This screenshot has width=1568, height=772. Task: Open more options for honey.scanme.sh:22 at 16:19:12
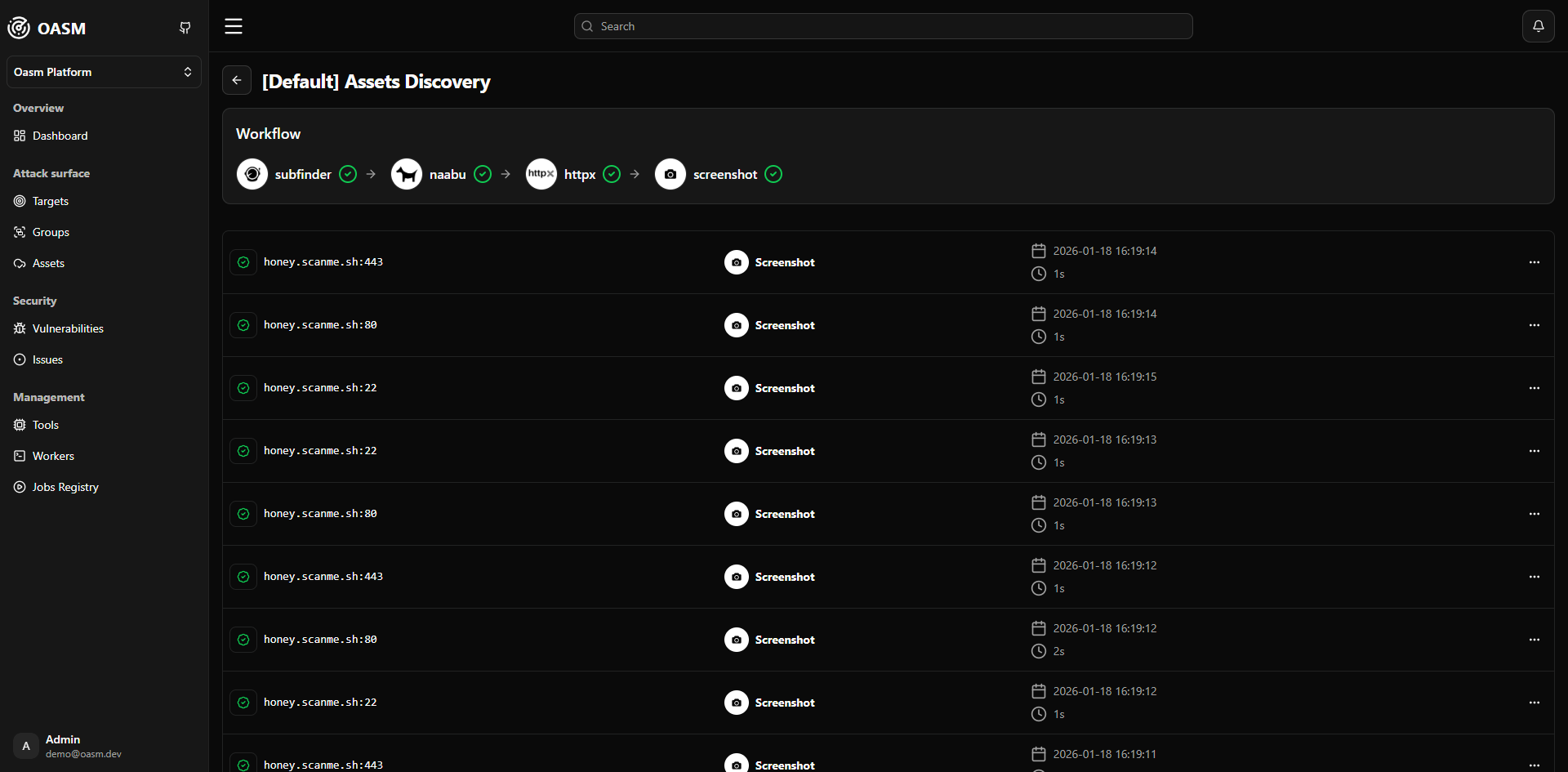coord(1535,703)
